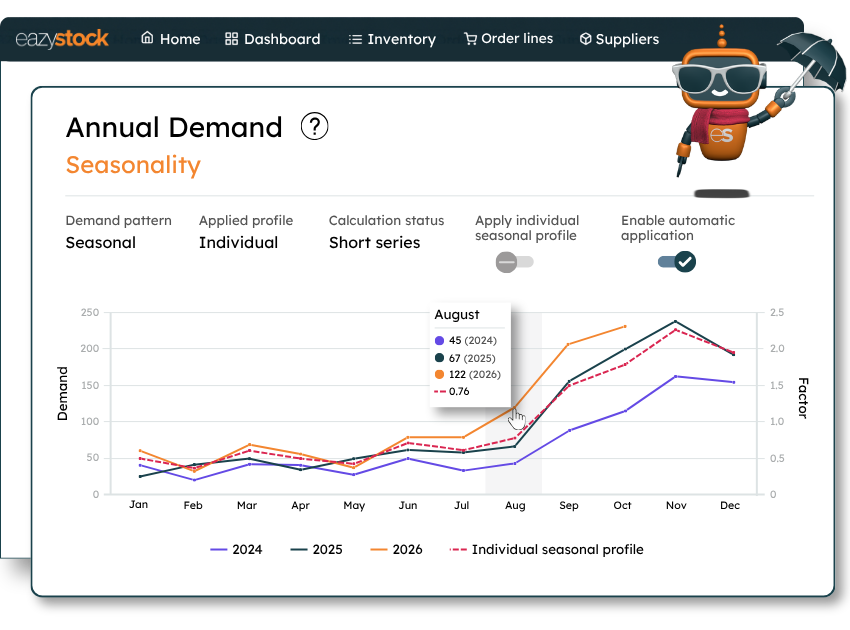Image resolution: width=850 pixels, height=630 pixels.
Task: Click the 'August' tooltip title
Action: point(457,314)
